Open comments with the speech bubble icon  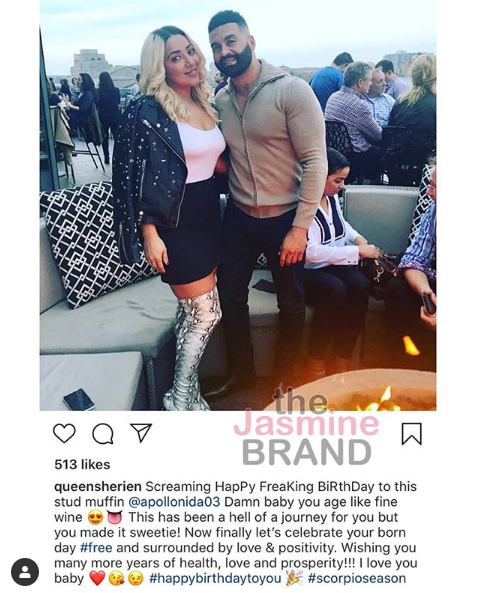tap(103, 433)
